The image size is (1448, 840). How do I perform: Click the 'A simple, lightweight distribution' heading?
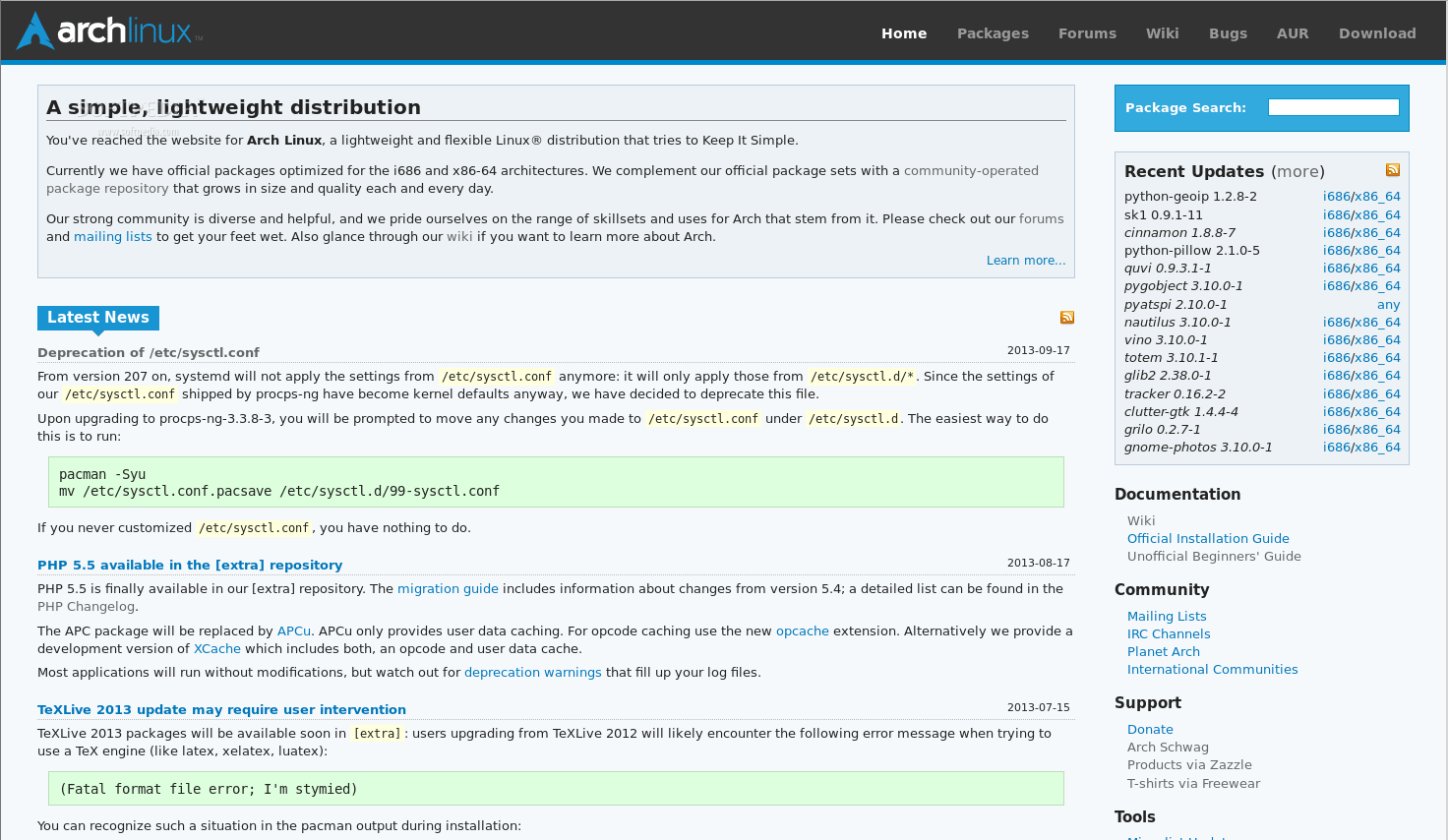[234, 107]
